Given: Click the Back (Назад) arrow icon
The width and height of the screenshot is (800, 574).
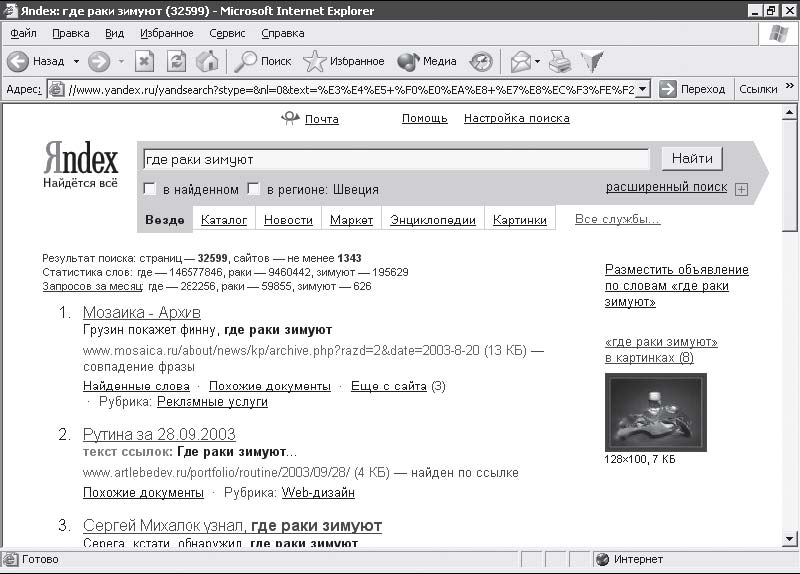Looking at the screenshot, I should (x=18, y=61).
